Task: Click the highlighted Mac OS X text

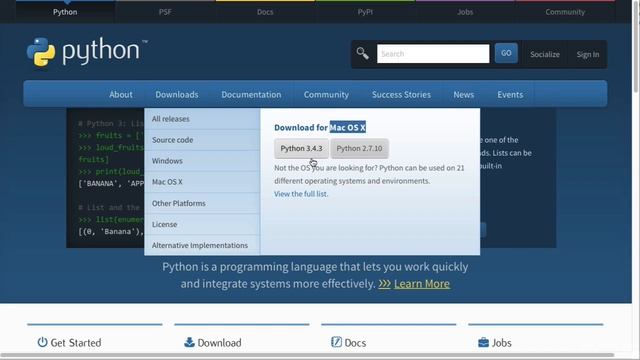Action: click(347, 127)
